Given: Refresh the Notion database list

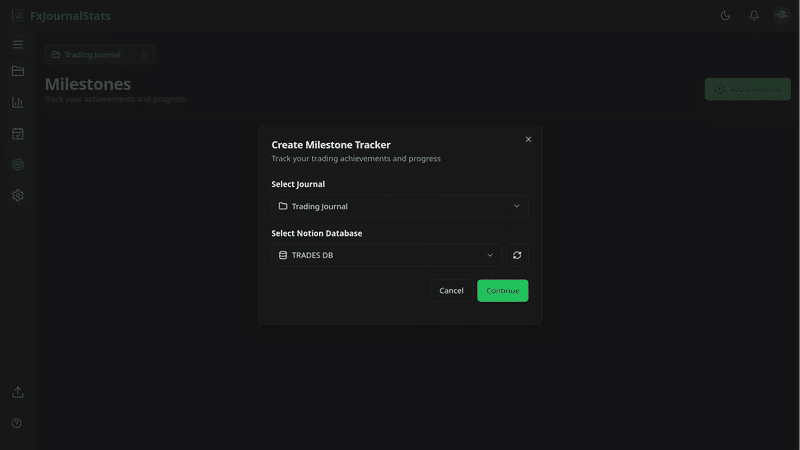Looking at the screenshot, I should pyautogui.click(x=517, y=255).
